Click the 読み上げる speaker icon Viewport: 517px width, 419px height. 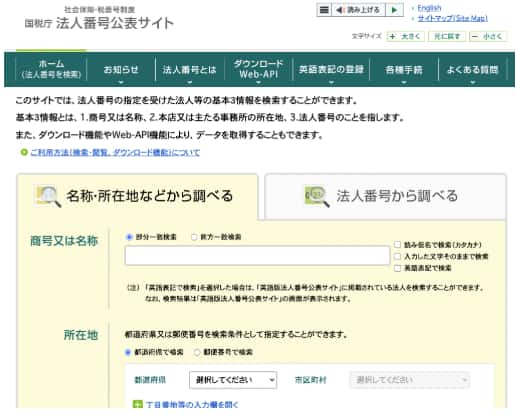click(x=339, y=10)
